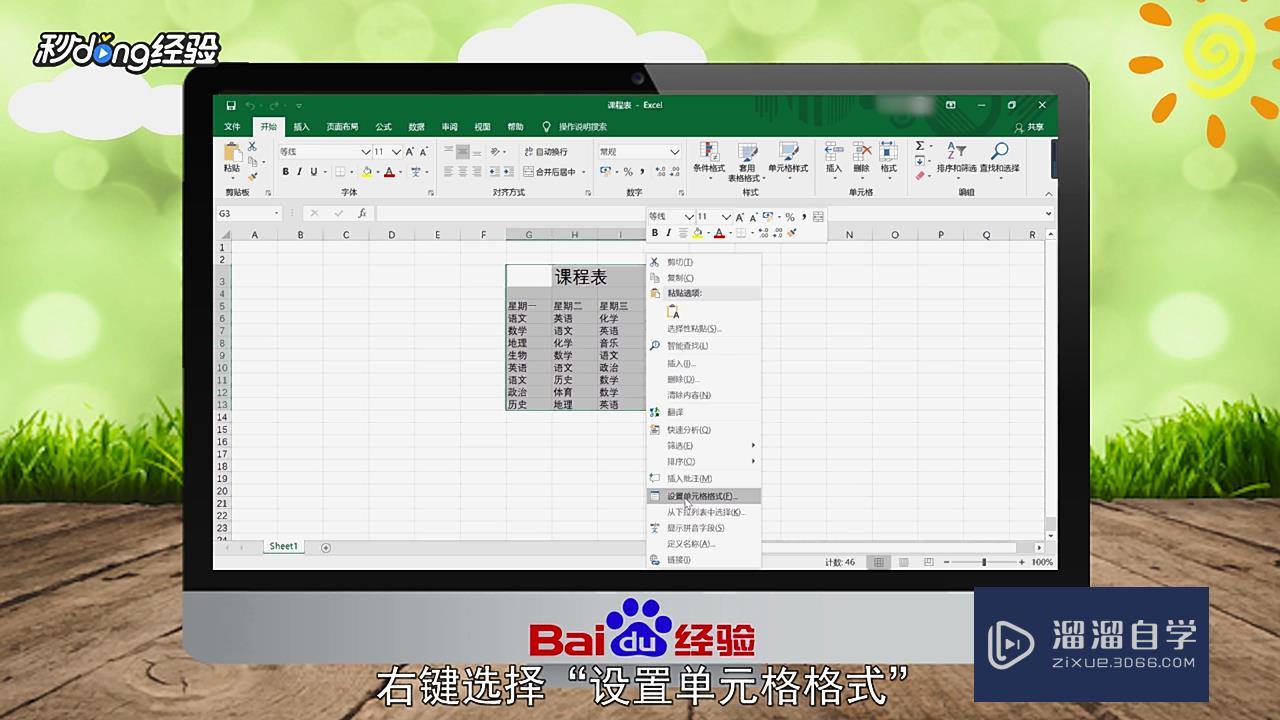Choose Link (链接) in the context menu
Viewport: 1280px width, 720px height.
(704, 560)
